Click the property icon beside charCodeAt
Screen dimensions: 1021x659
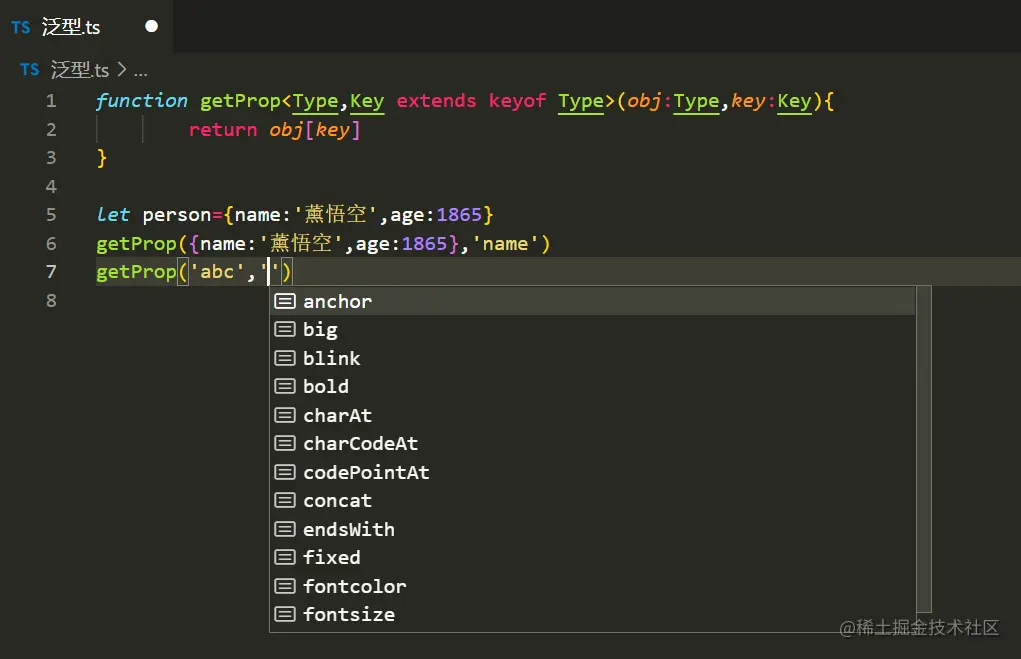coord(285,443)
